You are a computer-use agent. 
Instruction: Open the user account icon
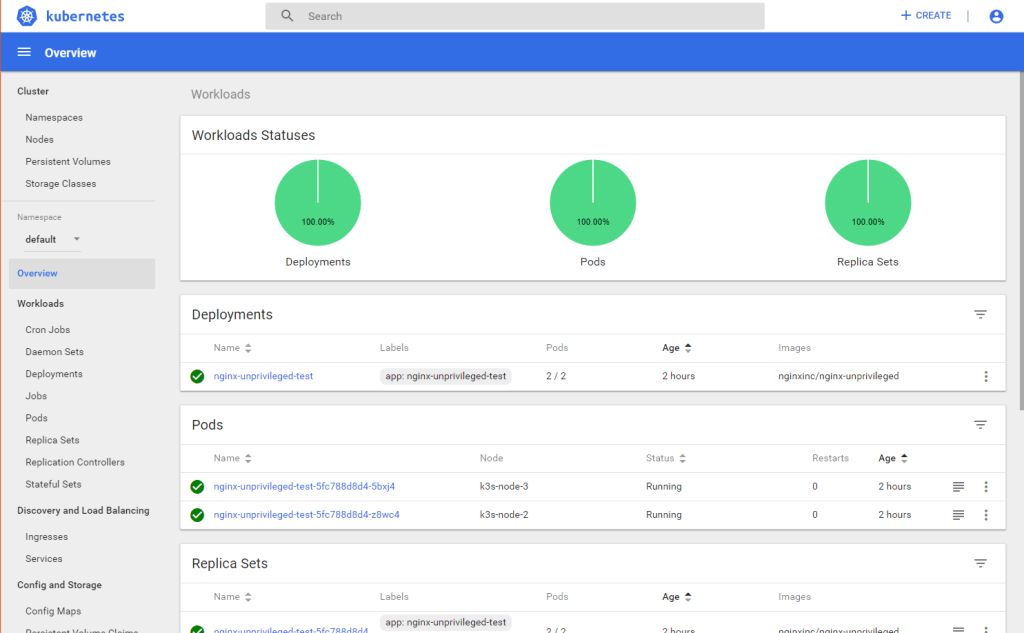coord(996,16)
